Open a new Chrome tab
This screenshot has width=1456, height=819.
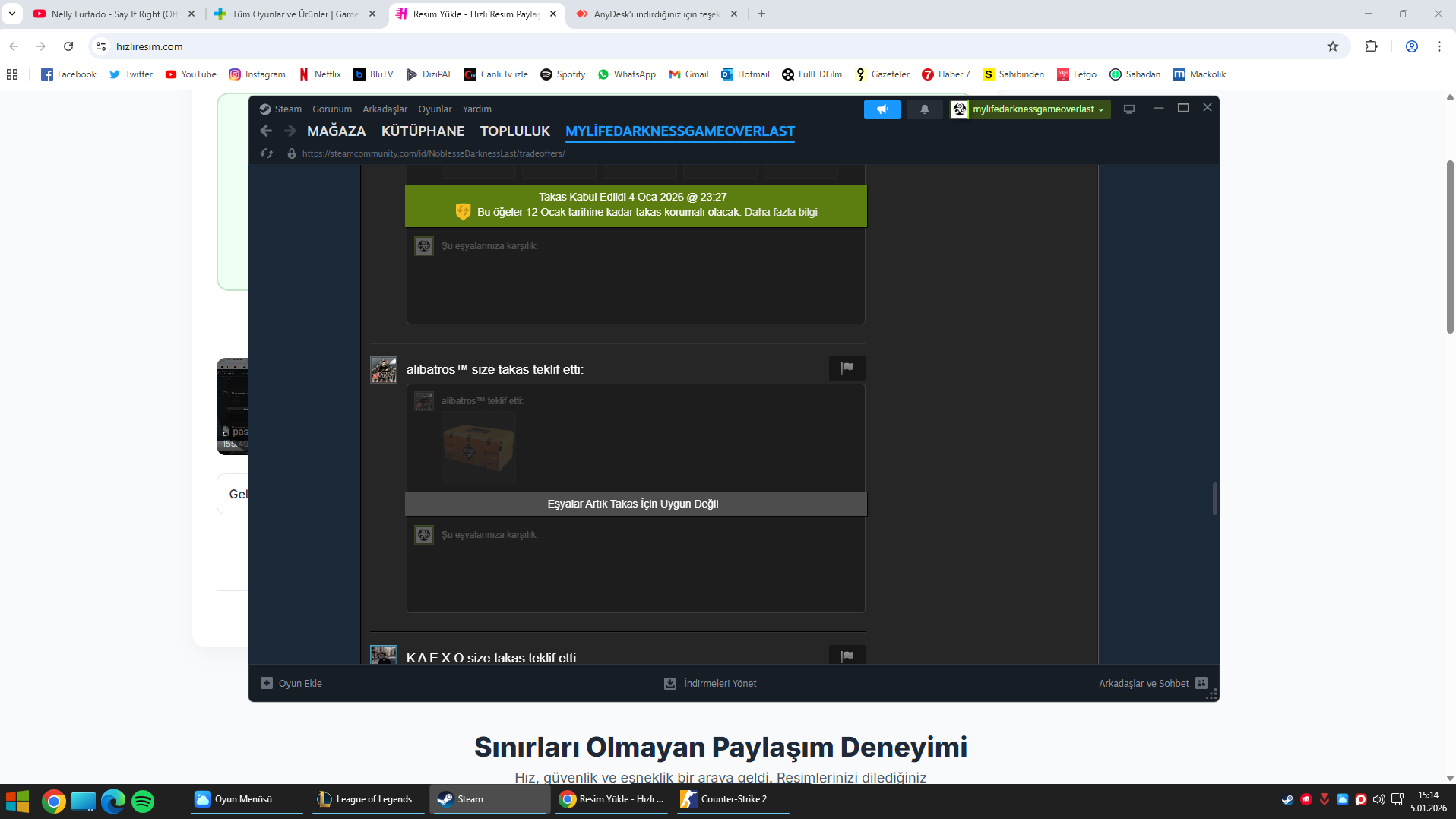tap(761, 14)
